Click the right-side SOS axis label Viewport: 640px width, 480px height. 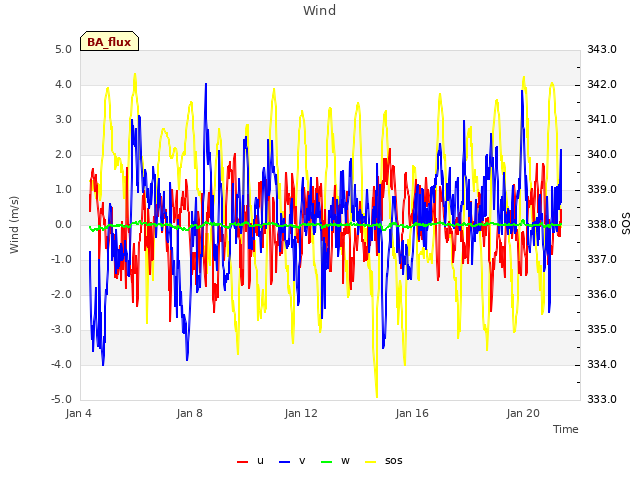(x=626, y=224)
